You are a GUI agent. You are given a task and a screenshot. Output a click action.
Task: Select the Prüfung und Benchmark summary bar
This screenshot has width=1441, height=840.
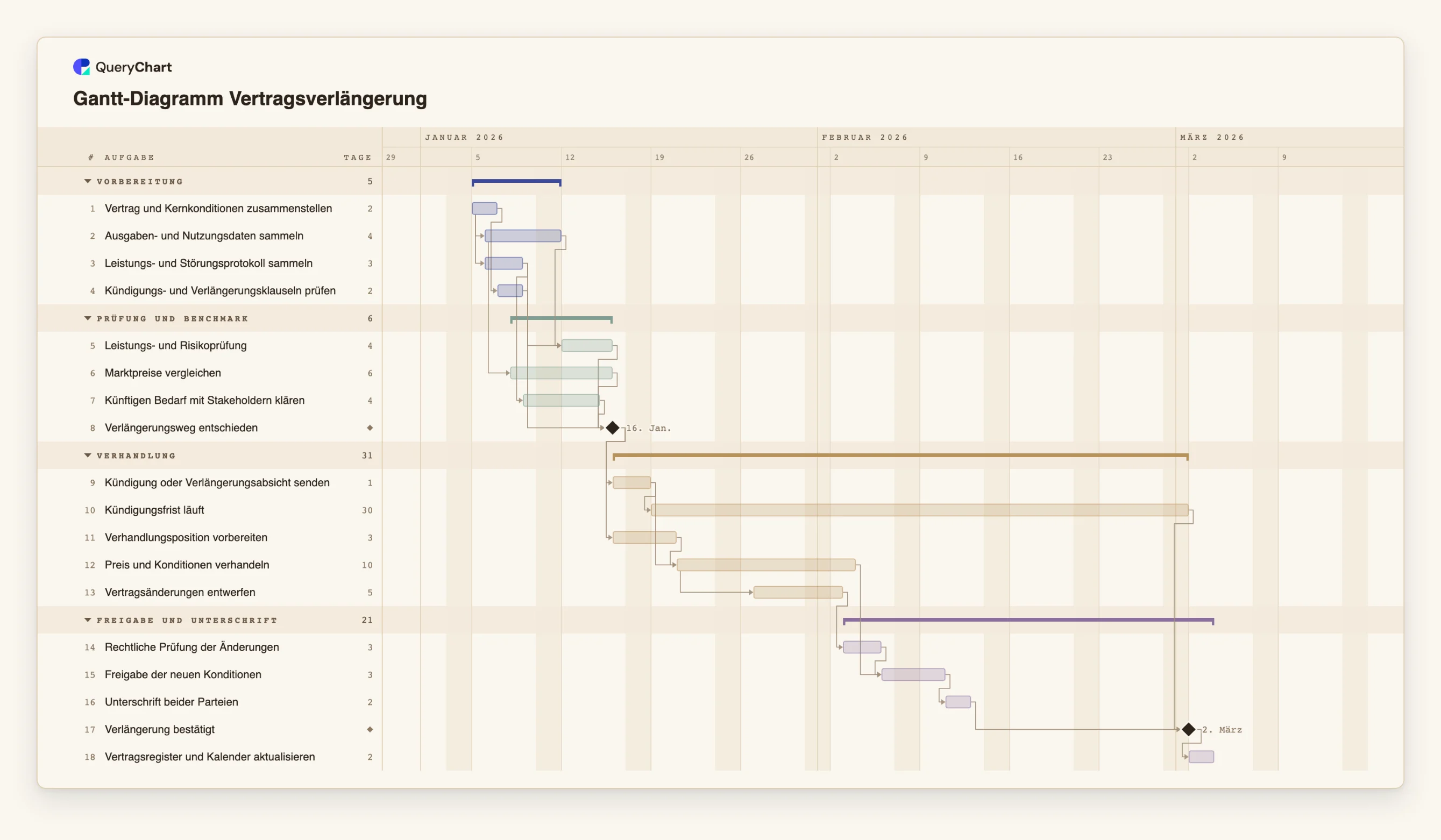tap(561, 319)
